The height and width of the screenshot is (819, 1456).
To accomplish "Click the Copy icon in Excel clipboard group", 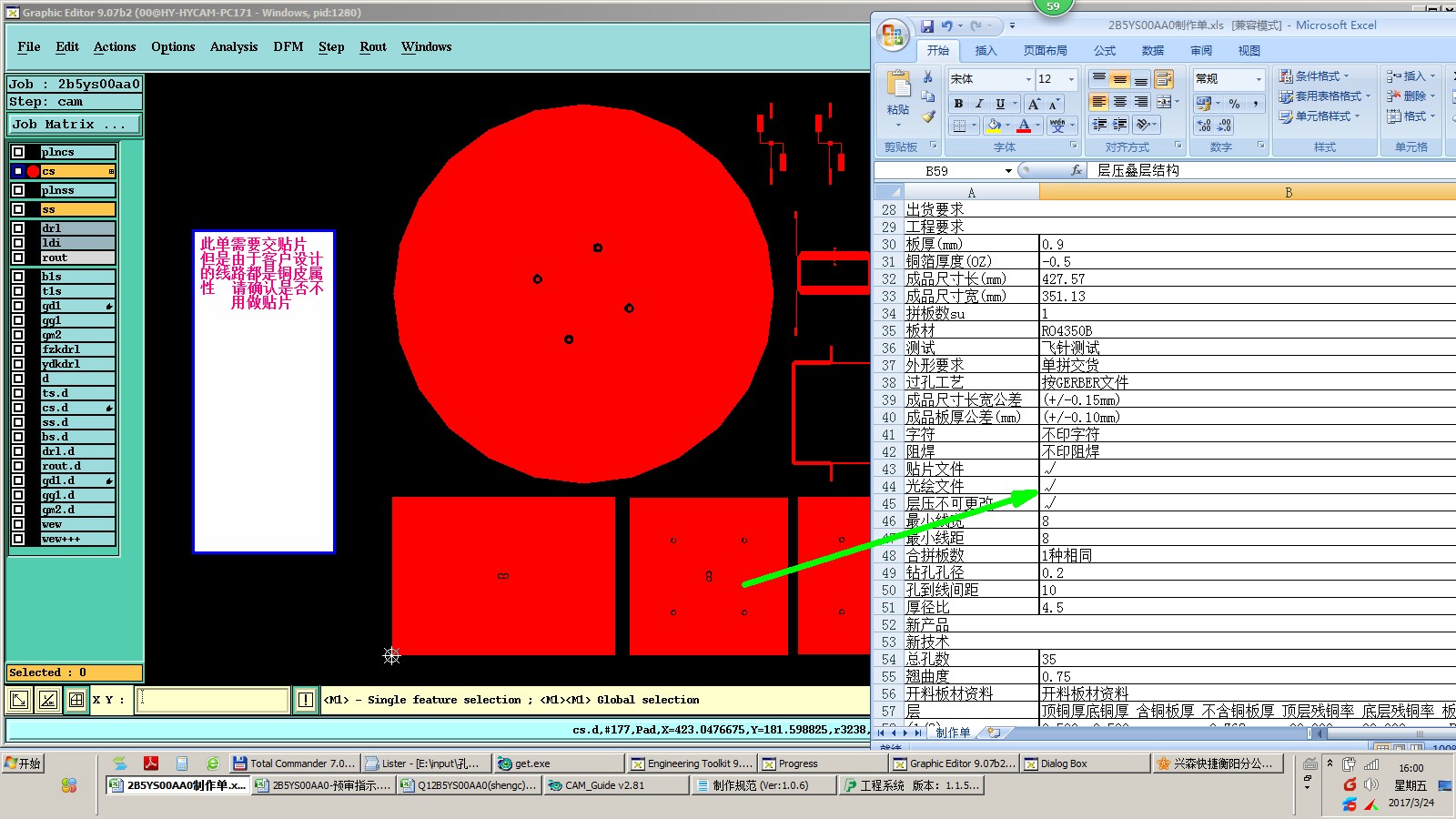I will (x=927, y=96).
